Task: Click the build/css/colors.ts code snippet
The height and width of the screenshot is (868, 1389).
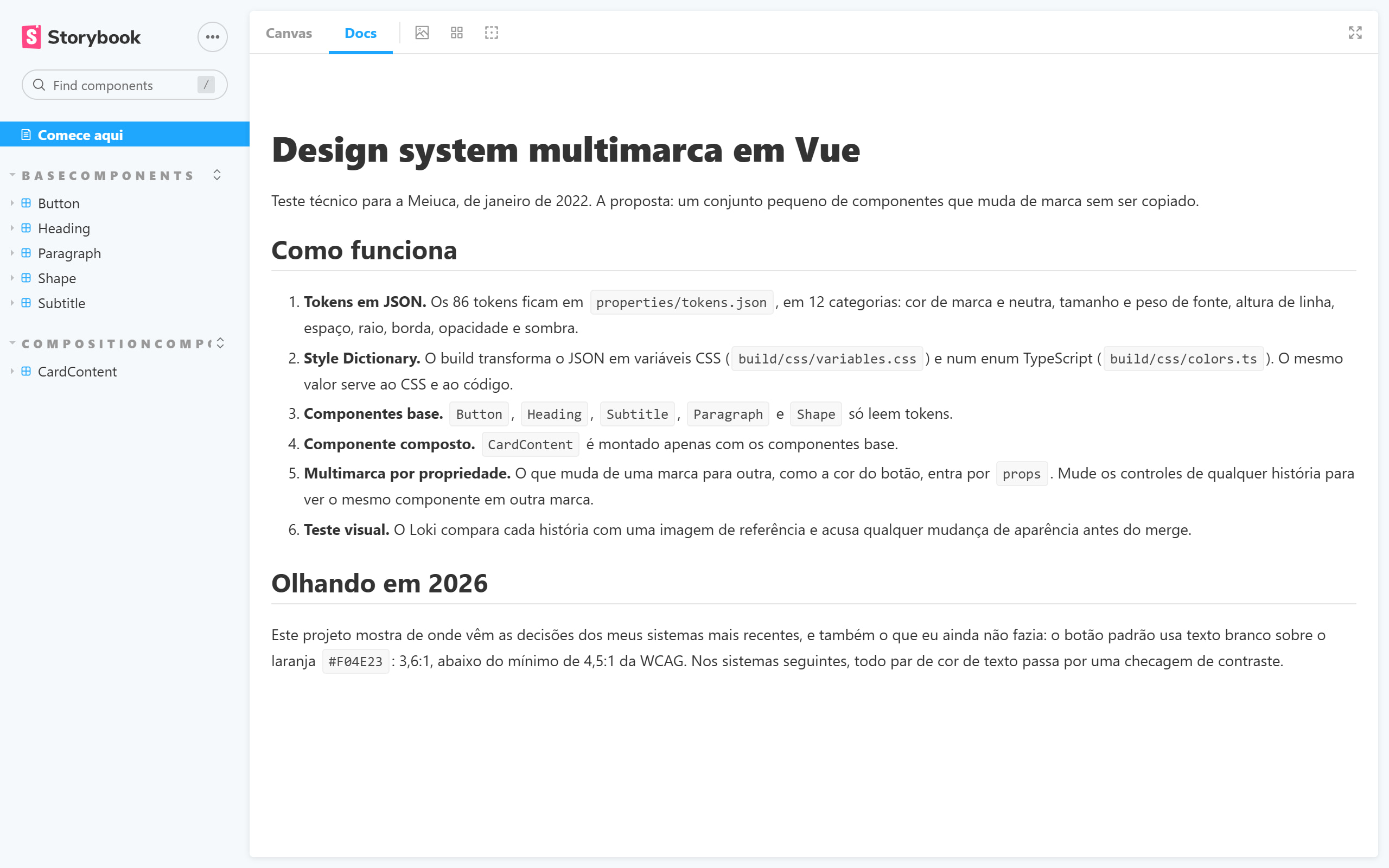Action: (1183, 359)
